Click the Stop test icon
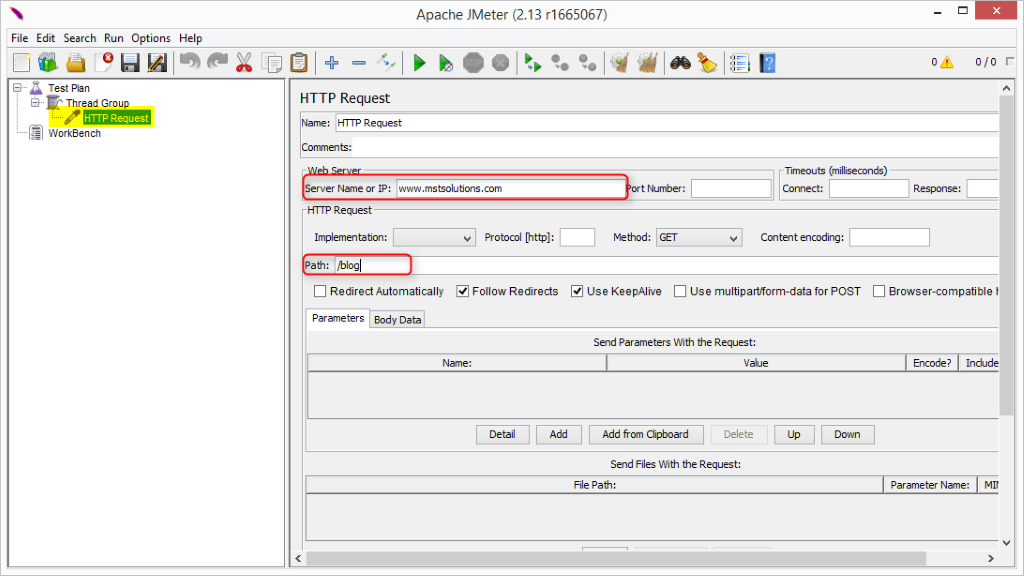The width and height of the screenshot is (1024, 576). [x=473, y=63]
